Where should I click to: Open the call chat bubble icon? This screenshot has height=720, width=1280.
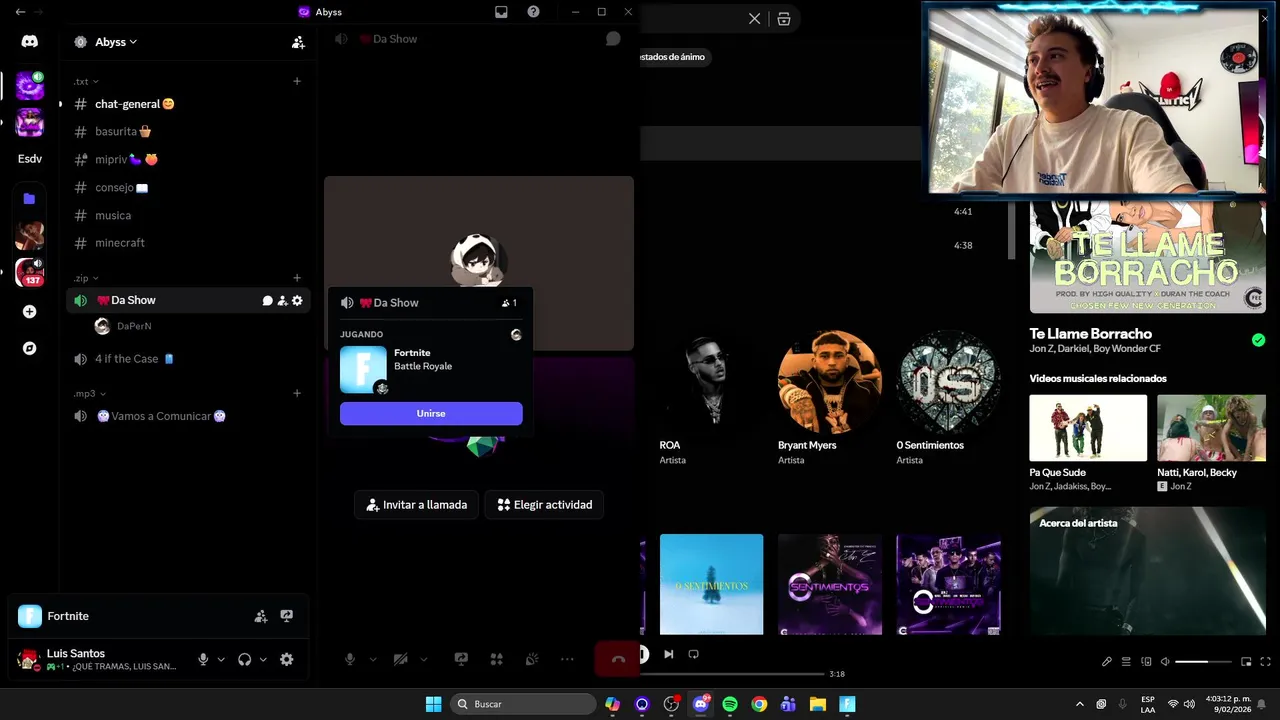613,39
